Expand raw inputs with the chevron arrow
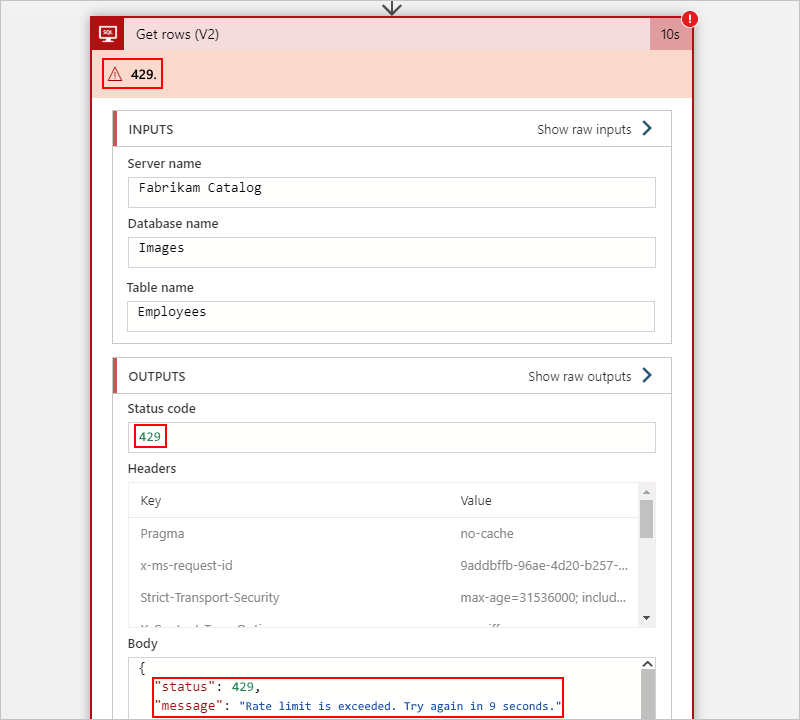Image resolution: width=800 pixels, height=720 pixels. click(x=649, y=128)
